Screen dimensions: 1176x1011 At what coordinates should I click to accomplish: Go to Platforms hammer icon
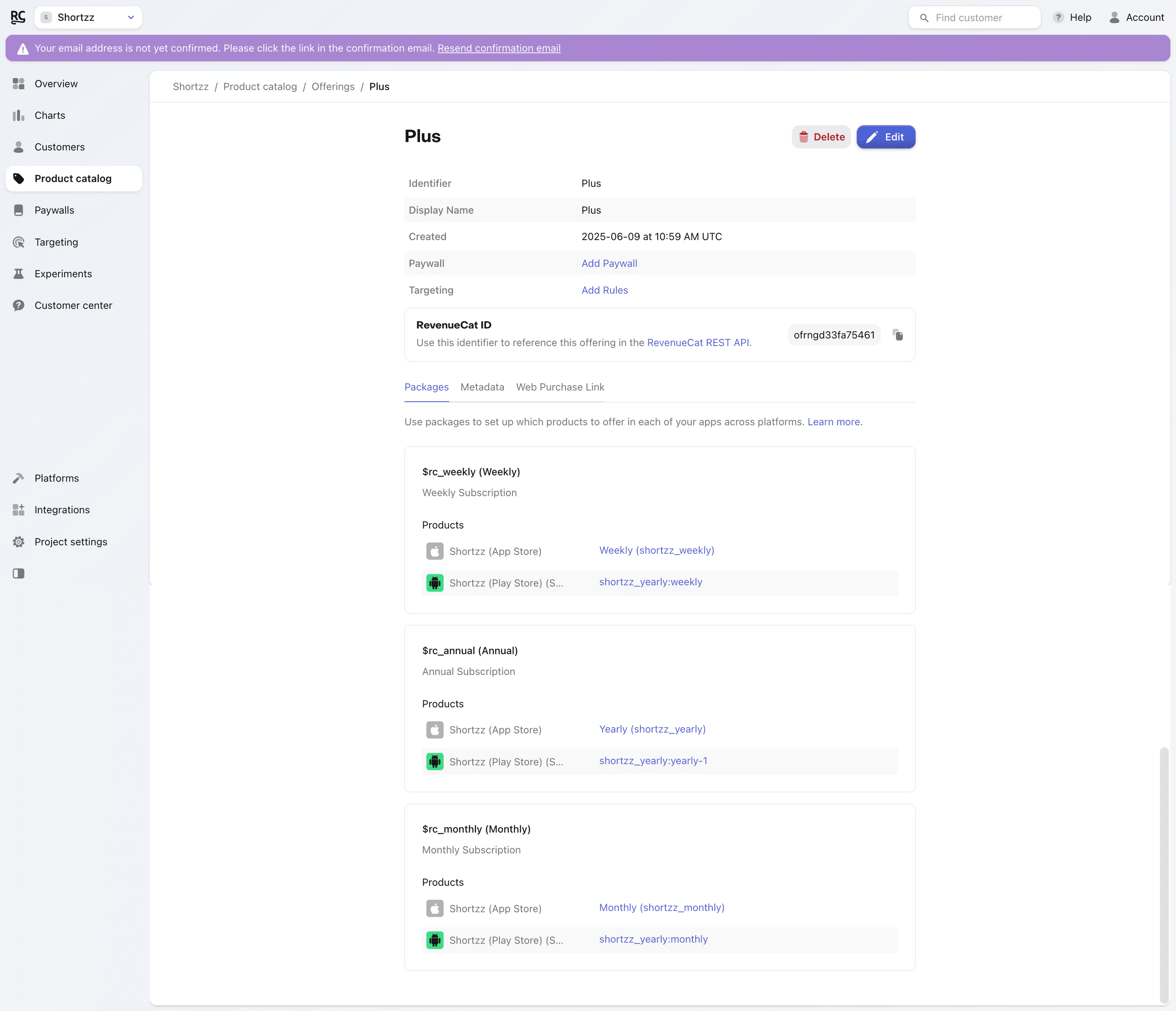(x=19, y=478)
